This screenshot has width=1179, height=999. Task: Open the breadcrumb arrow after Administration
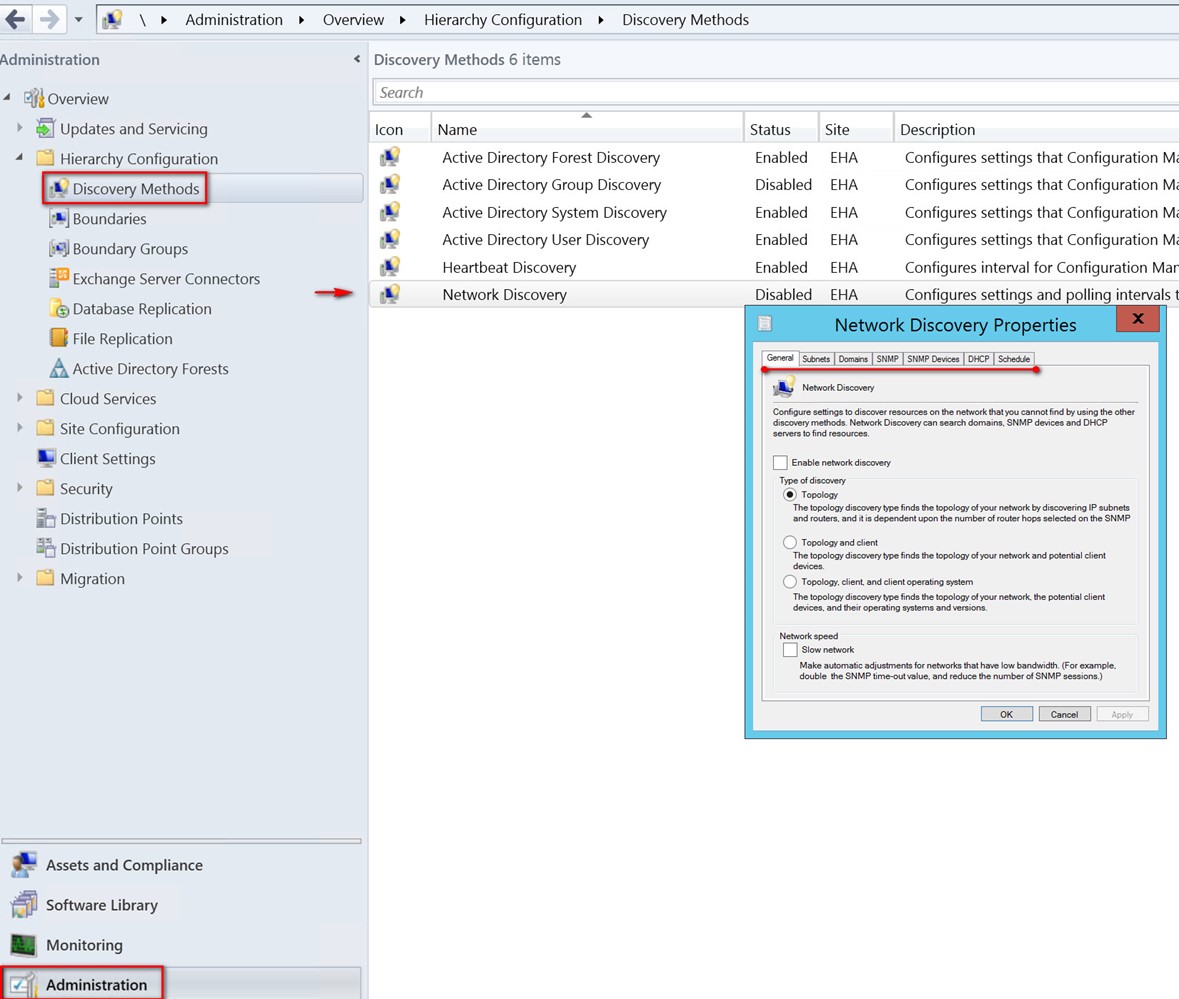pos(302,20)
